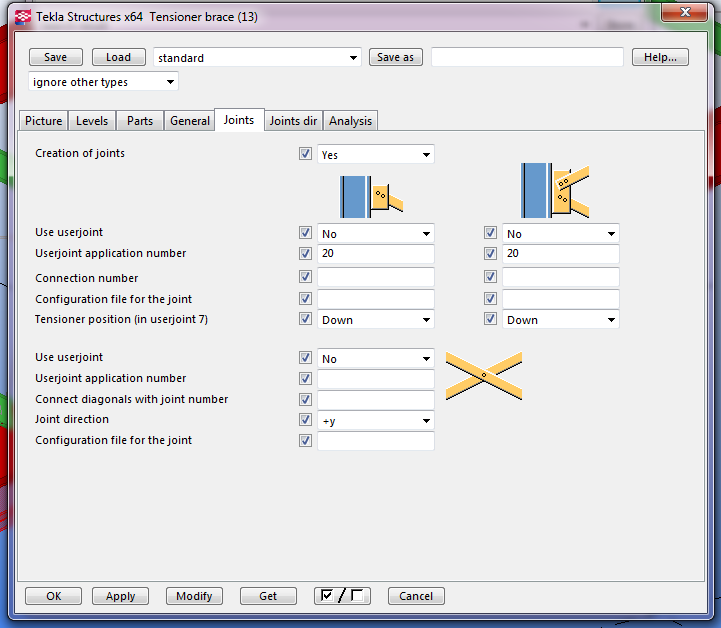Toggle first Use userjoint checkbox, right column
The width and height of the screenshot is (721, 628).
pos(490,233)
